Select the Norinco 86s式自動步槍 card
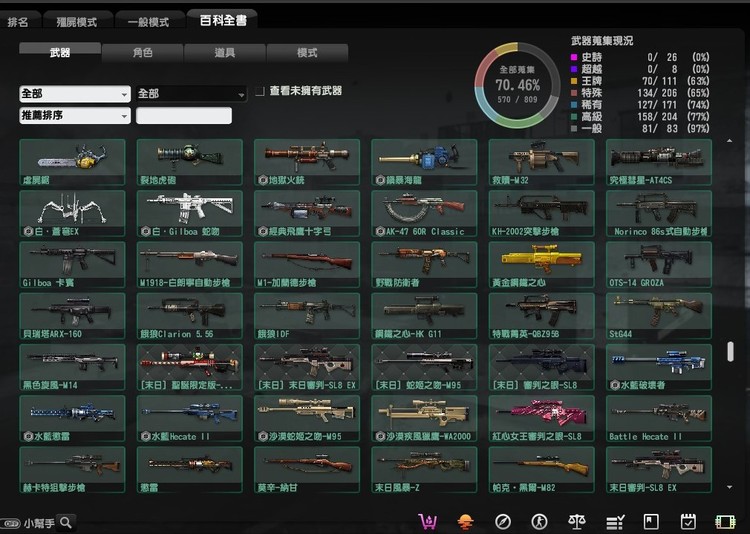750x534 pixels. [x=659, y=213]
